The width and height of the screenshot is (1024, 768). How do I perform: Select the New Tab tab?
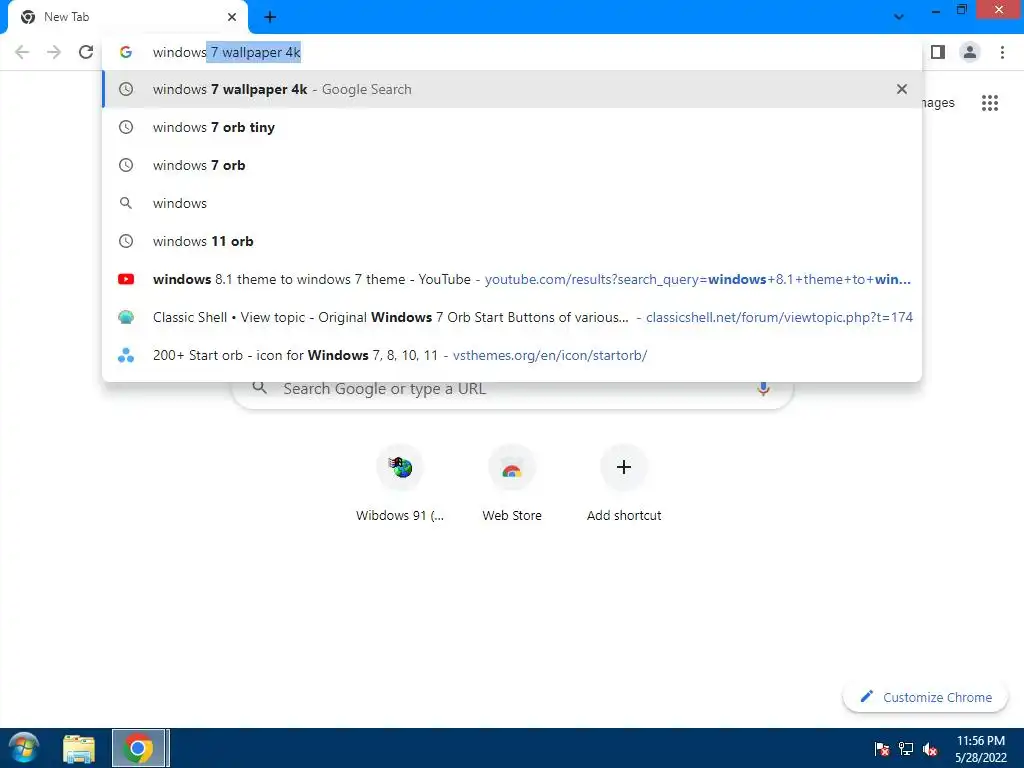127,17
